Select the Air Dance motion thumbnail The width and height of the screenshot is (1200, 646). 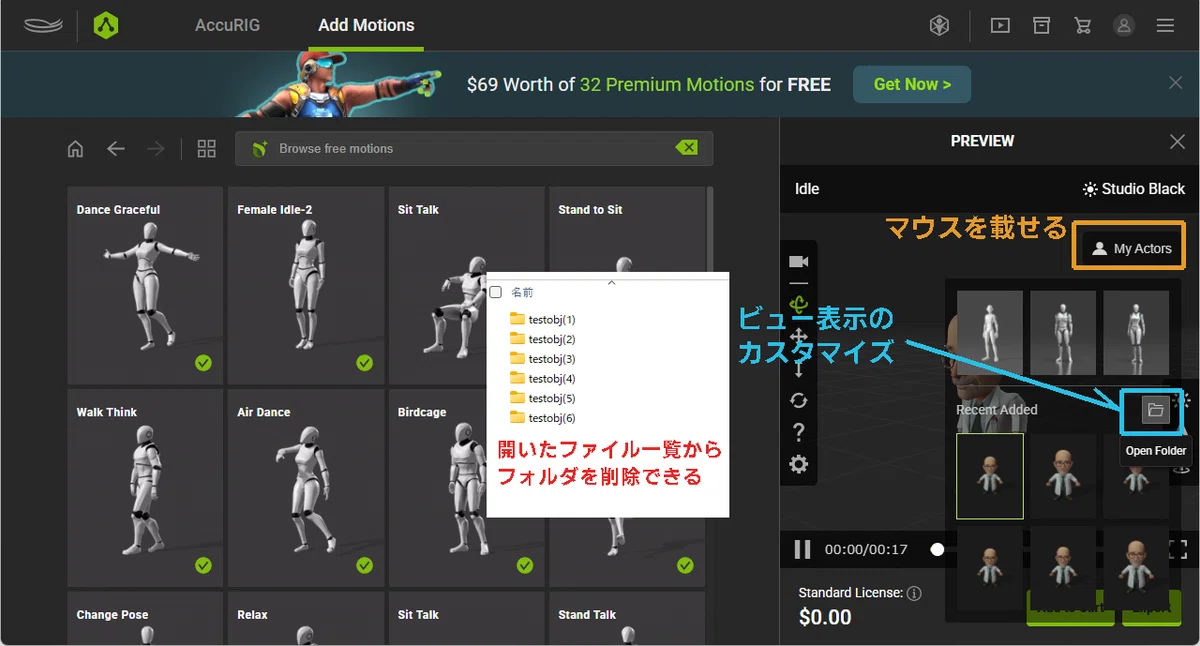click(x=306, y=488)
